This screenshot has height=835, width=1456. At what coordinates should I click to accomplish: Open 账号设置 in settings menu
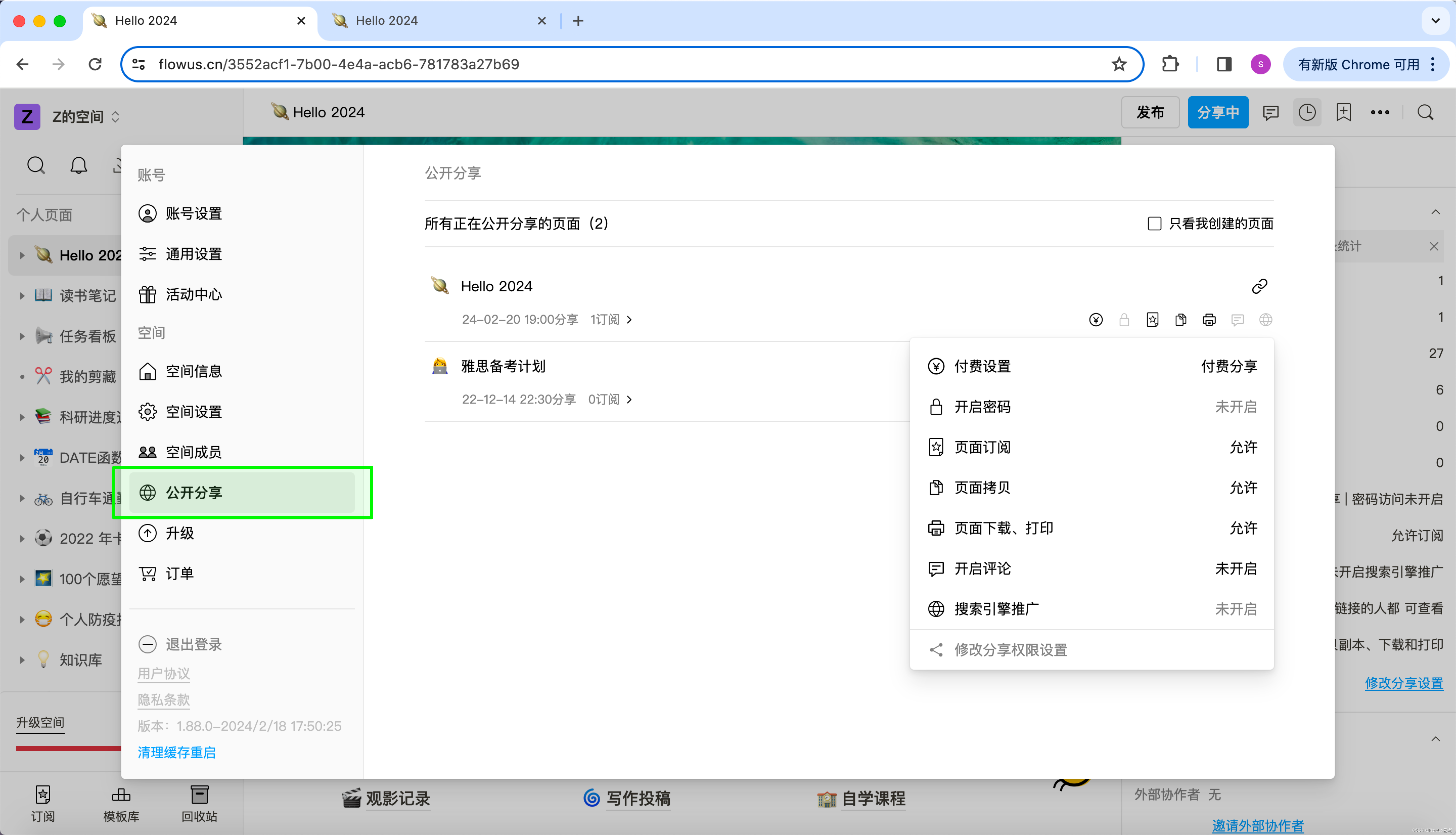coord(194,214)
